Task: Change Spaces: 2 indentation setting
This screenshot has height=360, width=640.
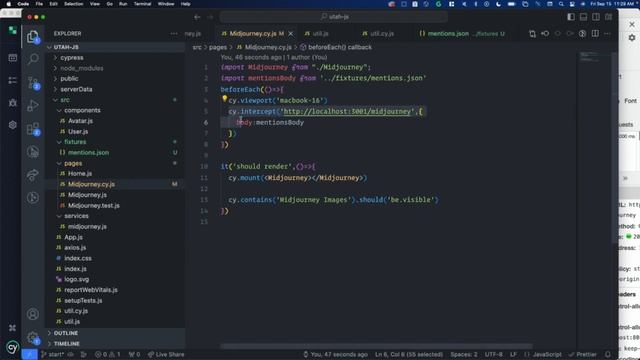Action: pyautogui.click(x=464, y=354)
